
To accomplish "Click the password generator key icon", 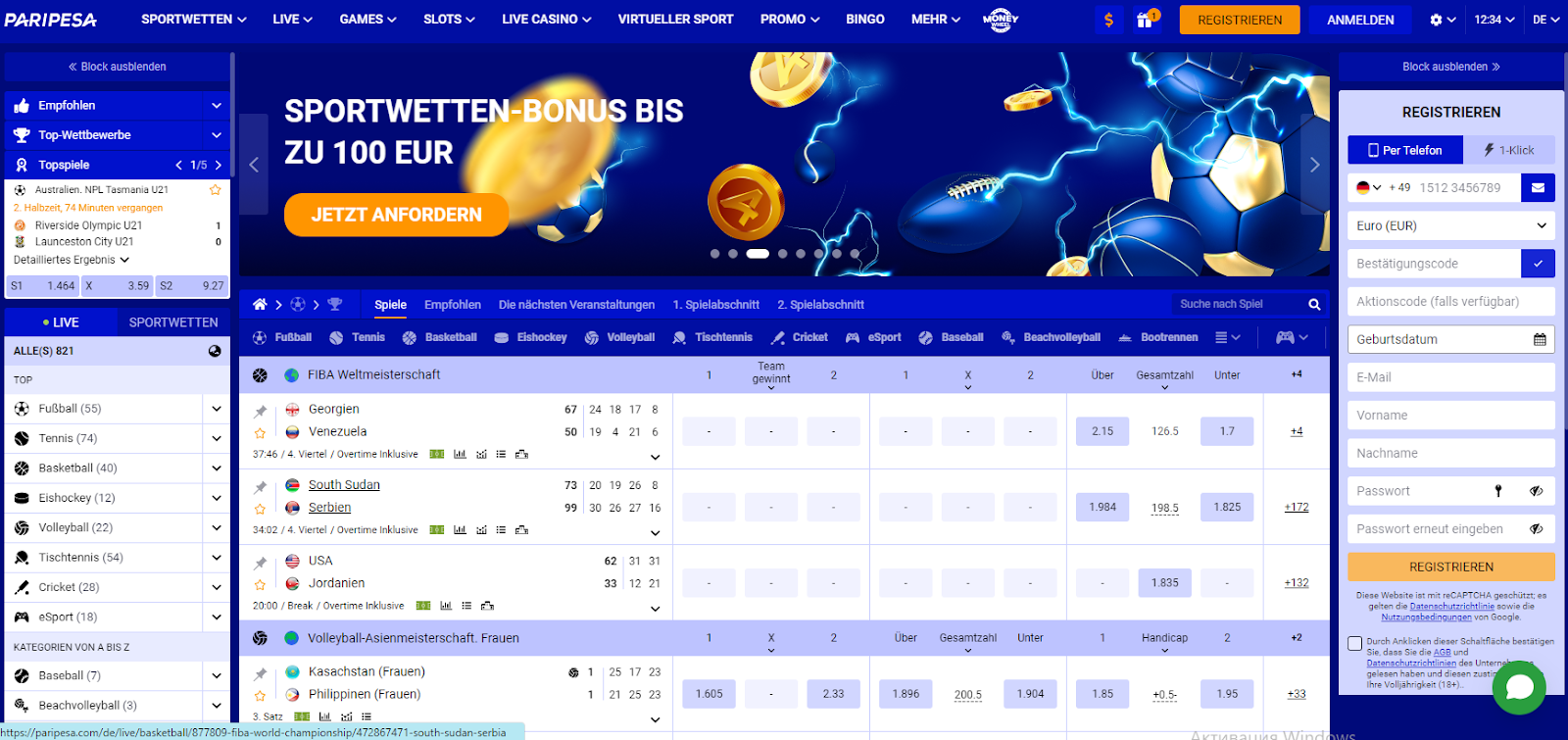I will [x=1498, y=491].
